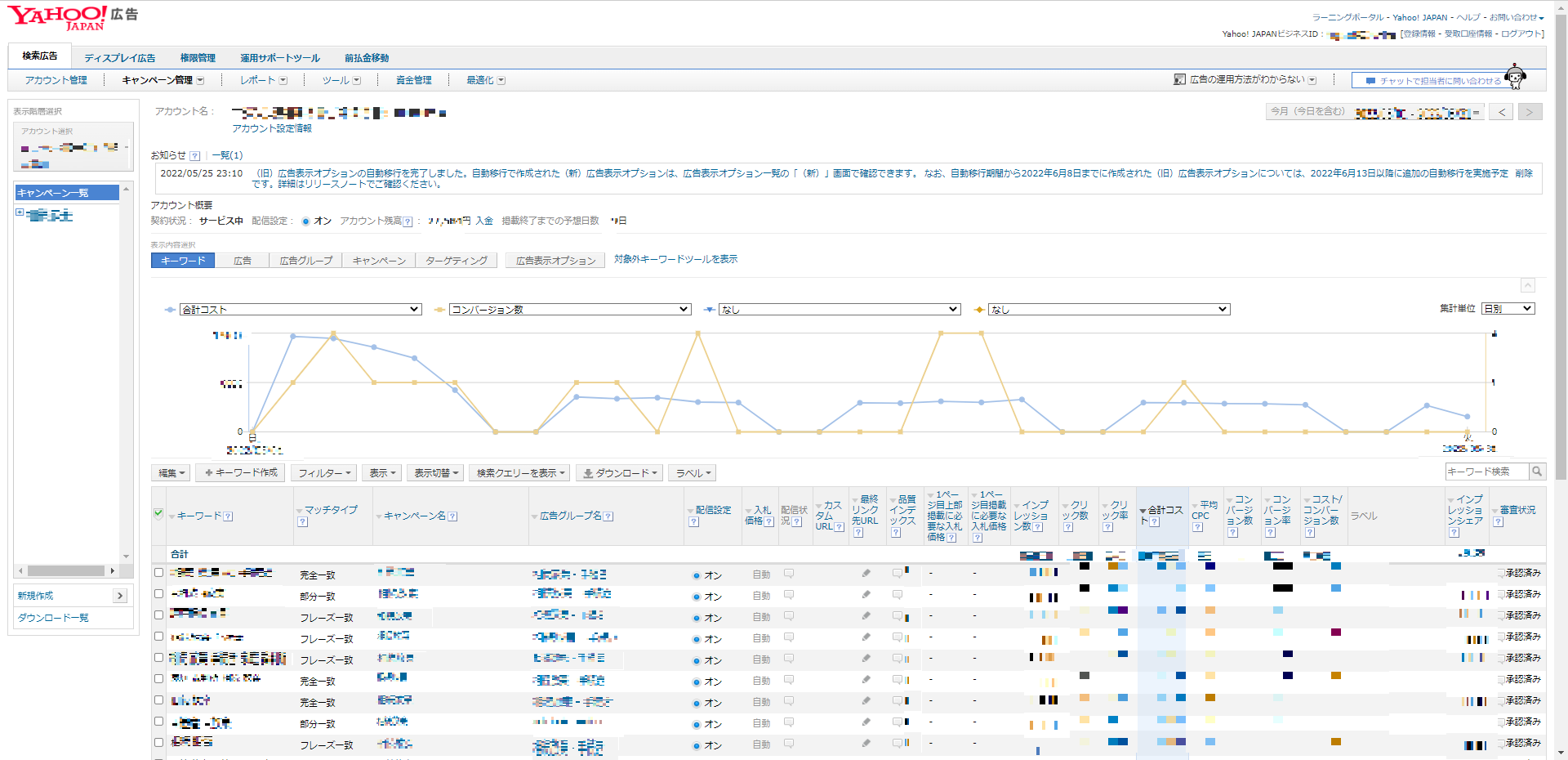
Task: Open the レポート menu
Action: click(263, 80)
